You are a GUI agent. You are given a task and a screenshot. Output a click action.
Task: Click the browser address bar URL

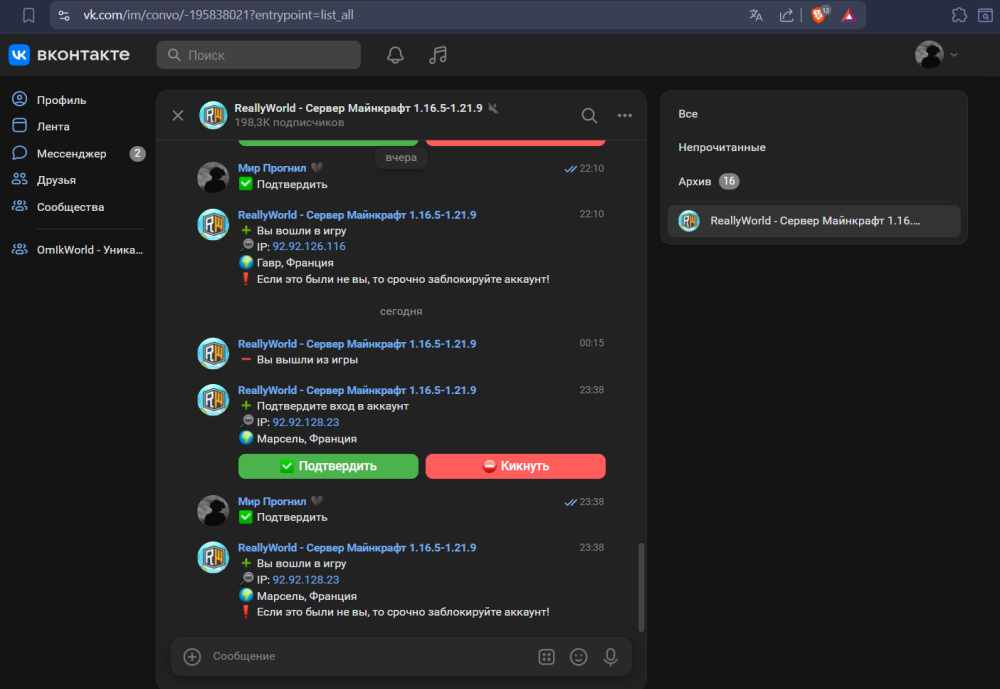click(x=218, y=15)
